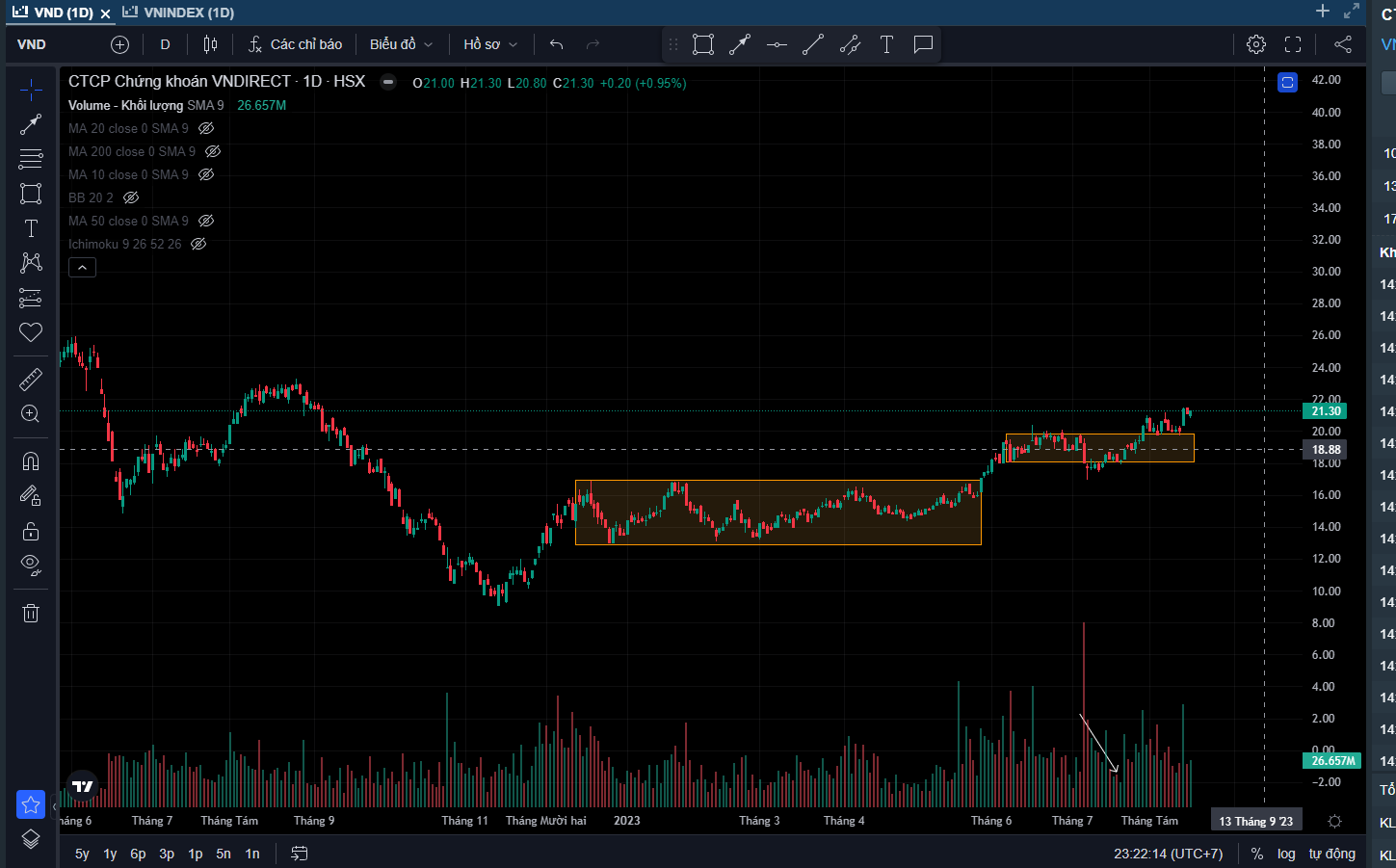This screenshot has width=1396, height=868.
Task: Show the MA 20 indicator eye toggle
Action: 206,128
